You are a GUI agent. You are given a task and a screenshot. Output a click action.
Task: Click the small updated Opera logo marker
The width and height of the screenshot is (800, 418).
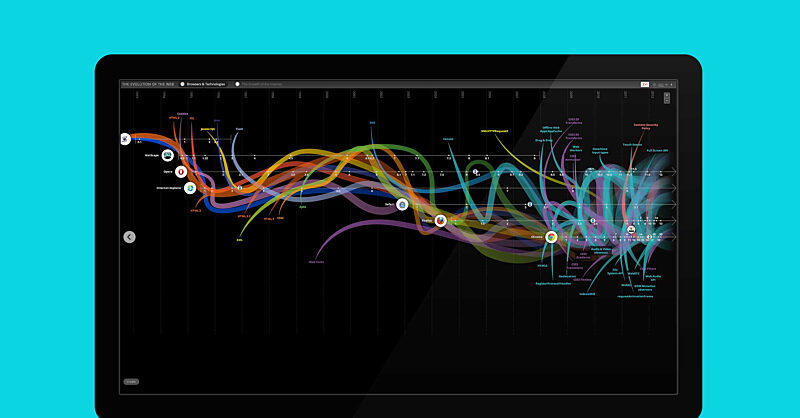tap(475, 172)
